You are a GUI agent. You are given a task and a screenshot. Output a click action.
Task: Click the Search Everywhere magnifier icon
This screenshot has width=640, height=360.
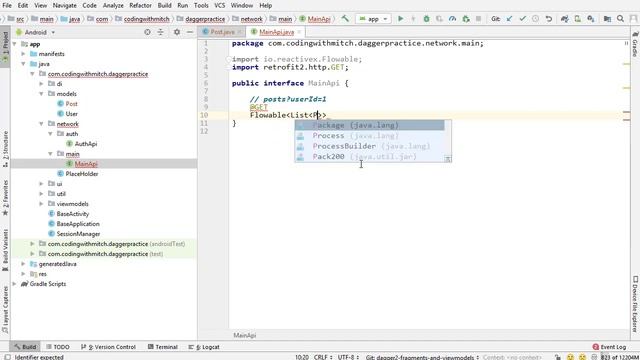pos(620,19)
